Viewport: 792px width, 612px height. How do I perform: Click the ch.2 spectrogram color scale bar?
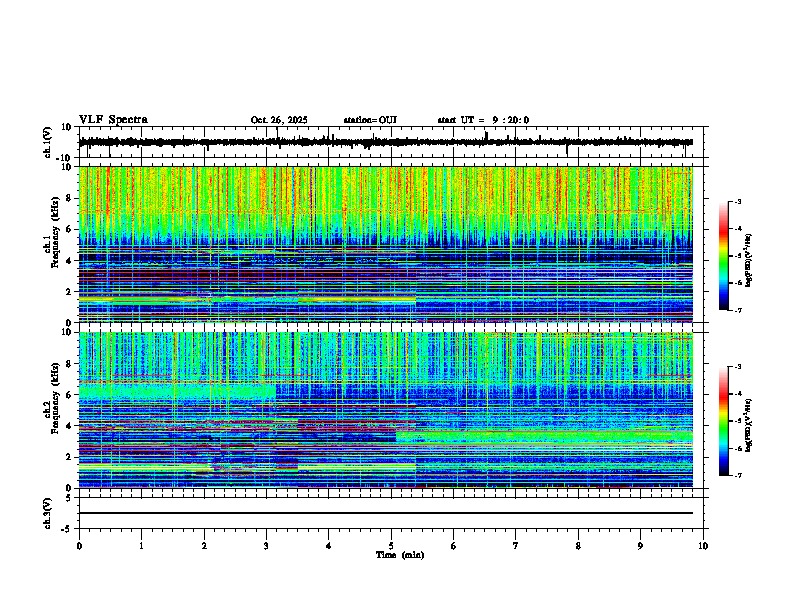[723, 421]
